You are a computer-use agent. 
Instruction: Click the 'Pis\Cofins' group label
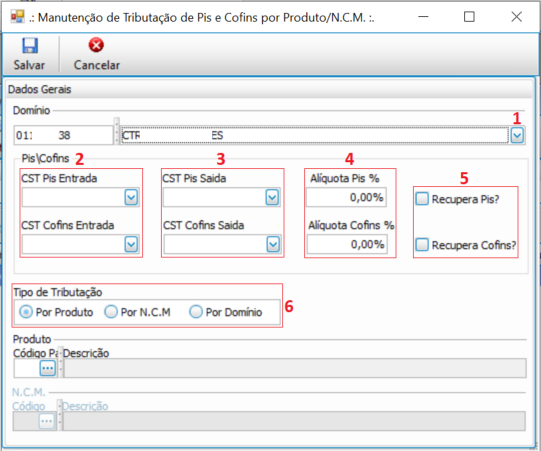[x=45, y=158]
